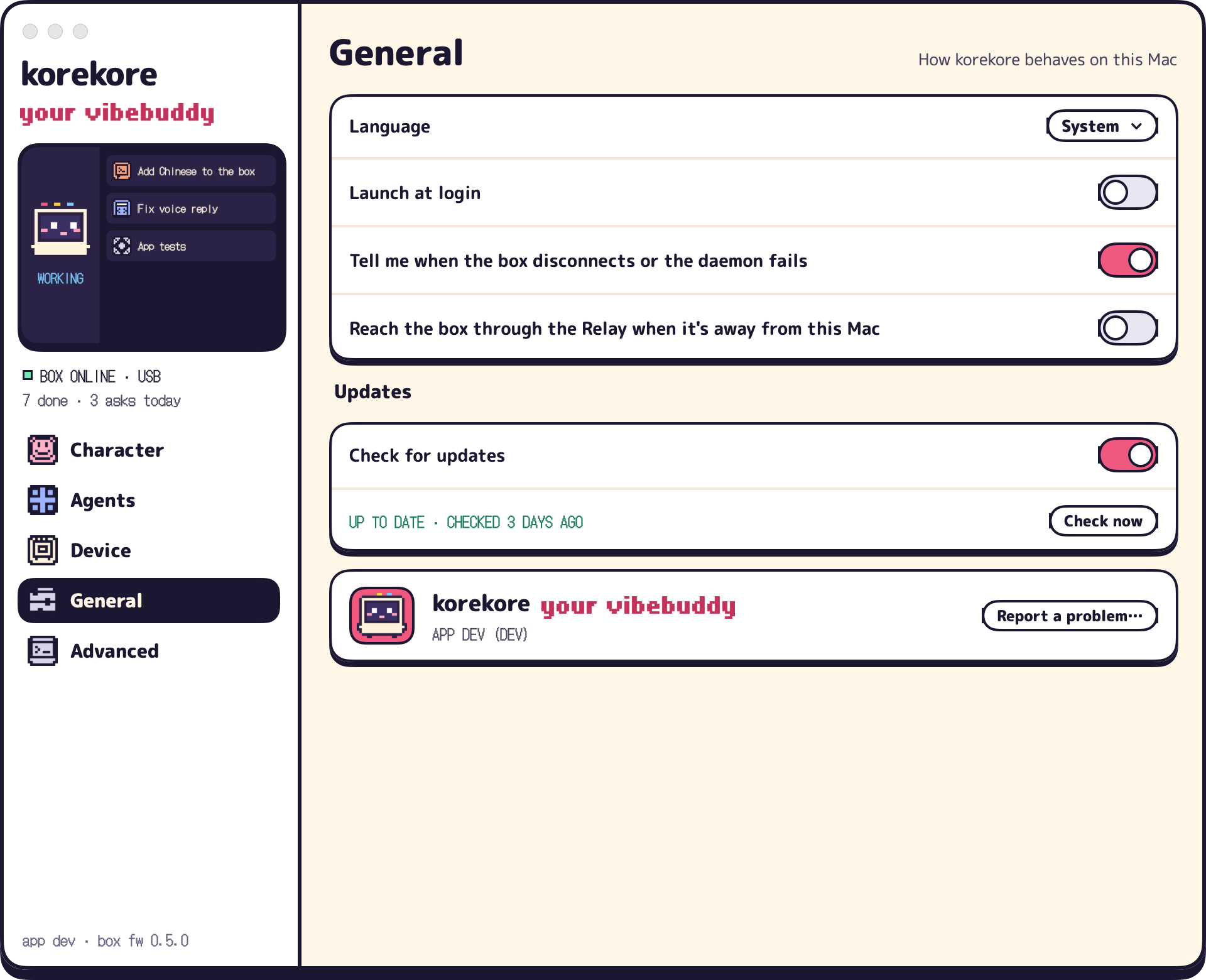Click the Device chip icon

coord(43,550)
